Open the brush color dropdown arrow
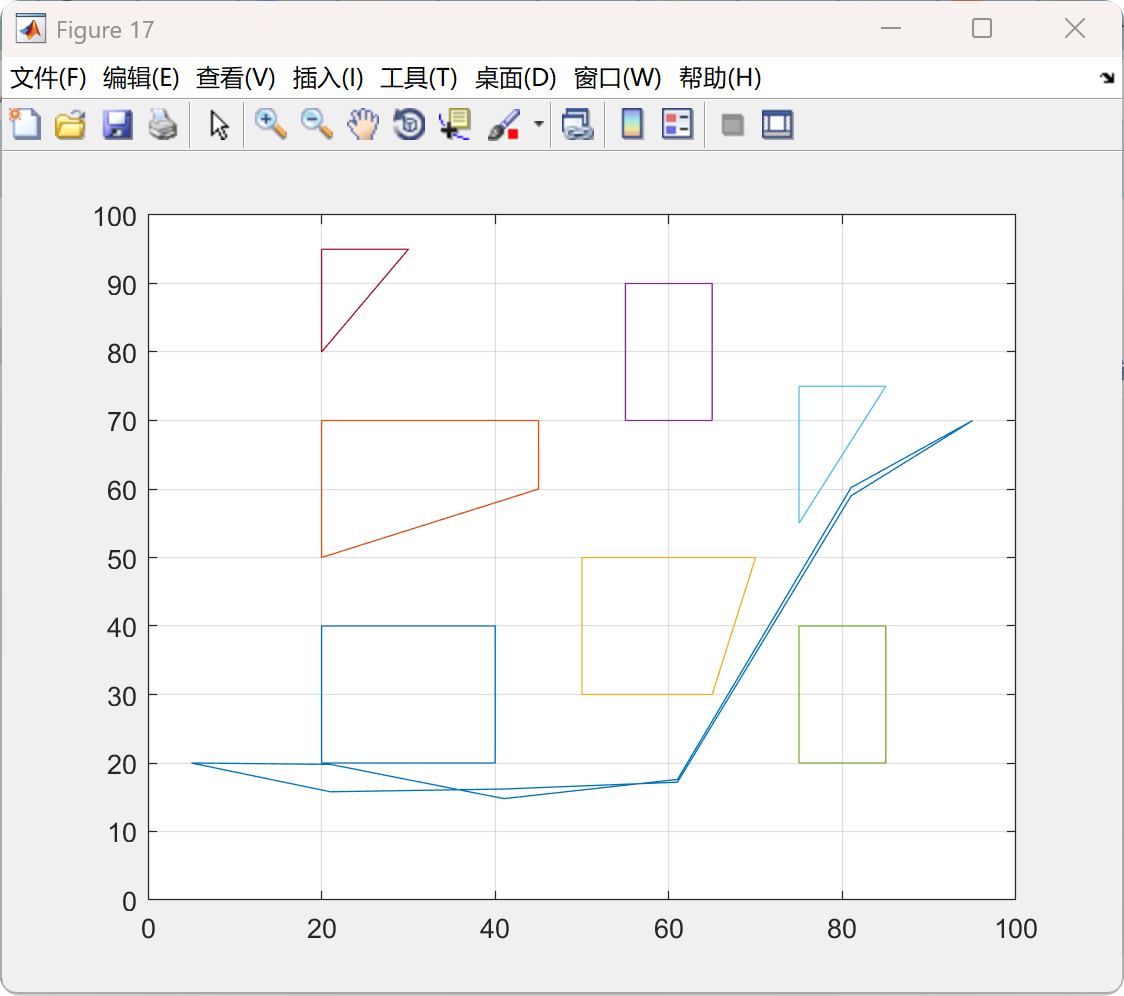The height and width of the screenshot is (996, 1124). [539, 124]
